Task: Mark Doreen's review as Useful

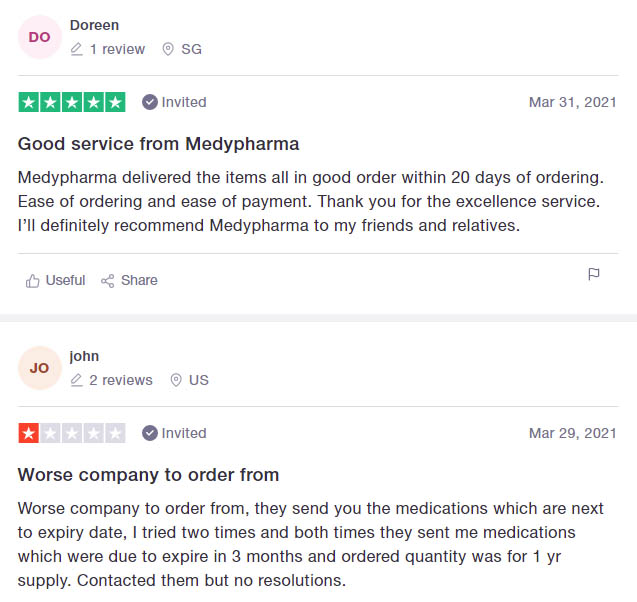Action: tap(65, 281)
